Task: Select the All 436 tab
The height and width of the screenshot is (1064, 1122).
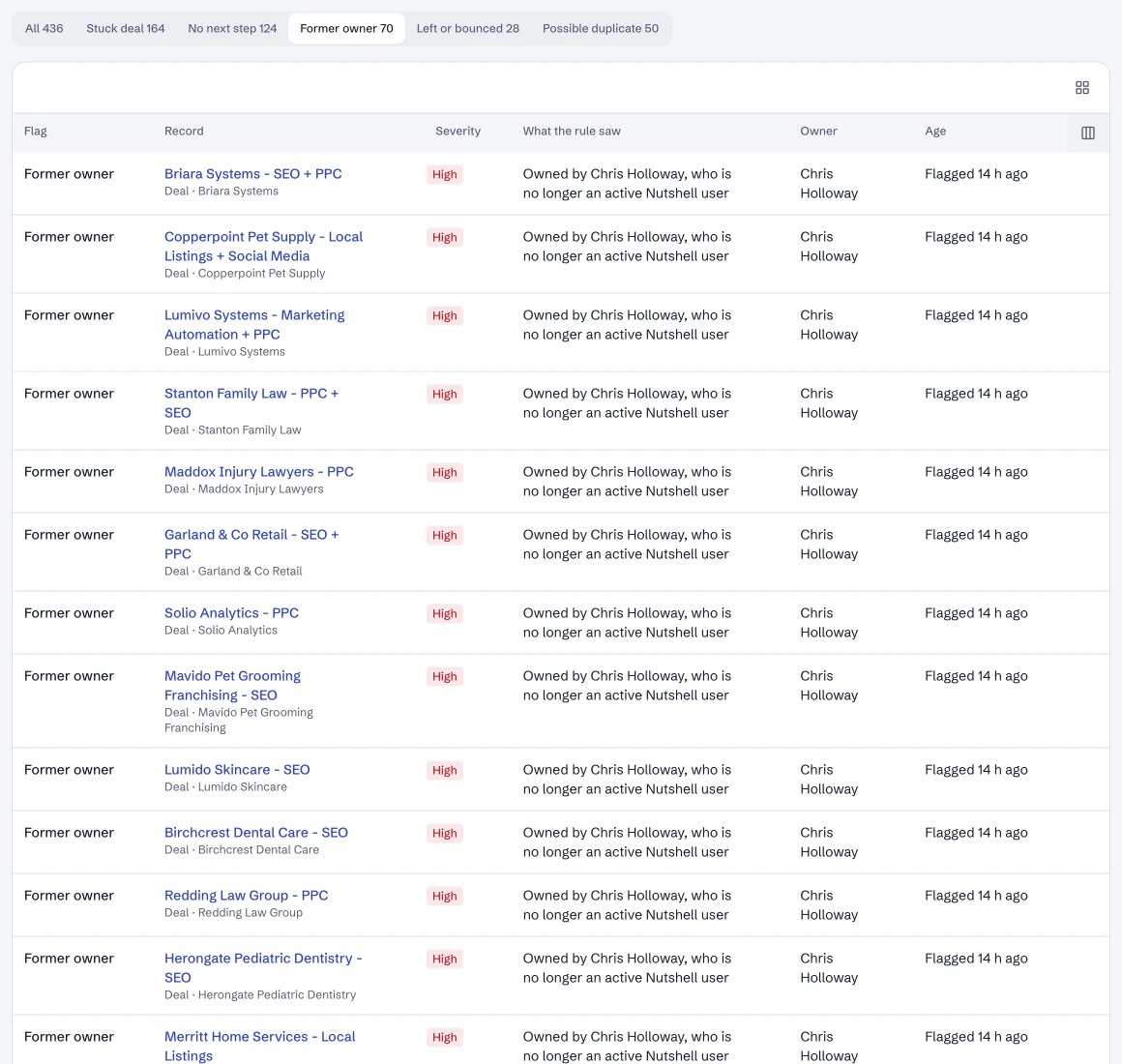Action: [x=44, y=29]
